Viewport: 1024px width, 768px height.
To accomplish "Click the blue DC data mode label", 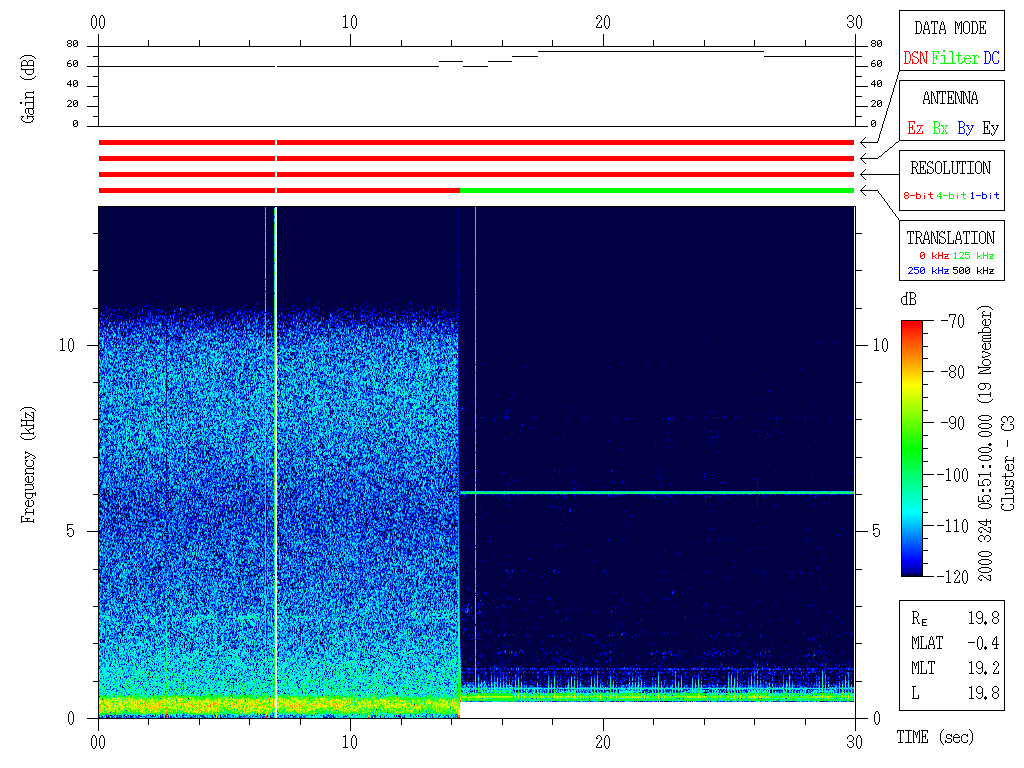I will point(991,58).
